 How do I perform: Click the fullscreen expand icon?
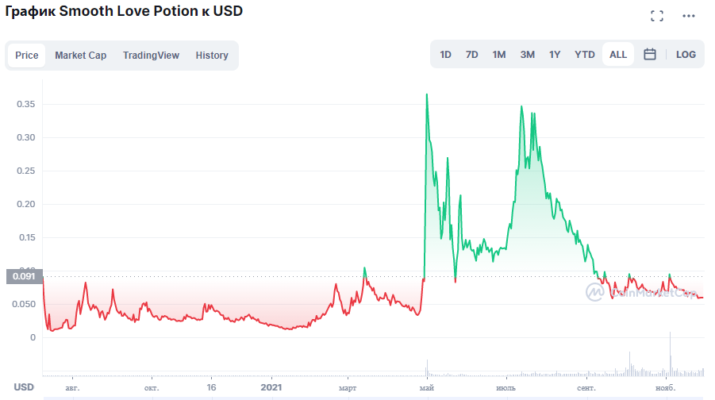(x=657, y=16)
